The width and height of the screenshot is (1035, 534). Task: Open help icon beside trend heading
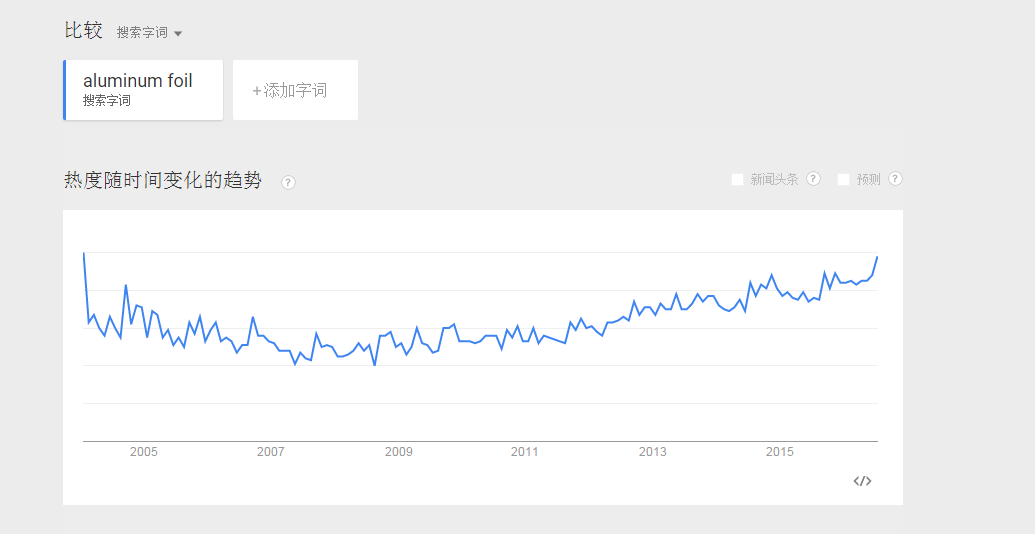288,183
